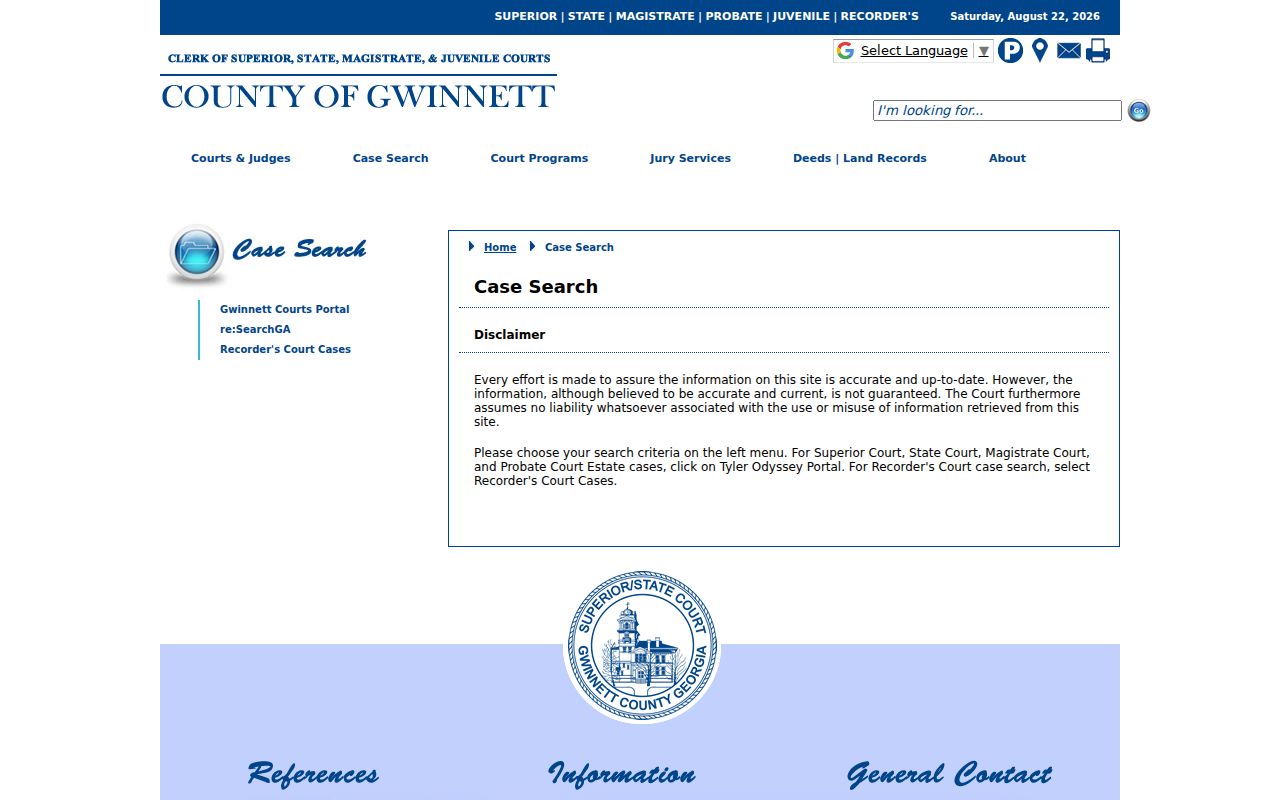Click the SUPERIOR link in top bar

coord(526,16)
